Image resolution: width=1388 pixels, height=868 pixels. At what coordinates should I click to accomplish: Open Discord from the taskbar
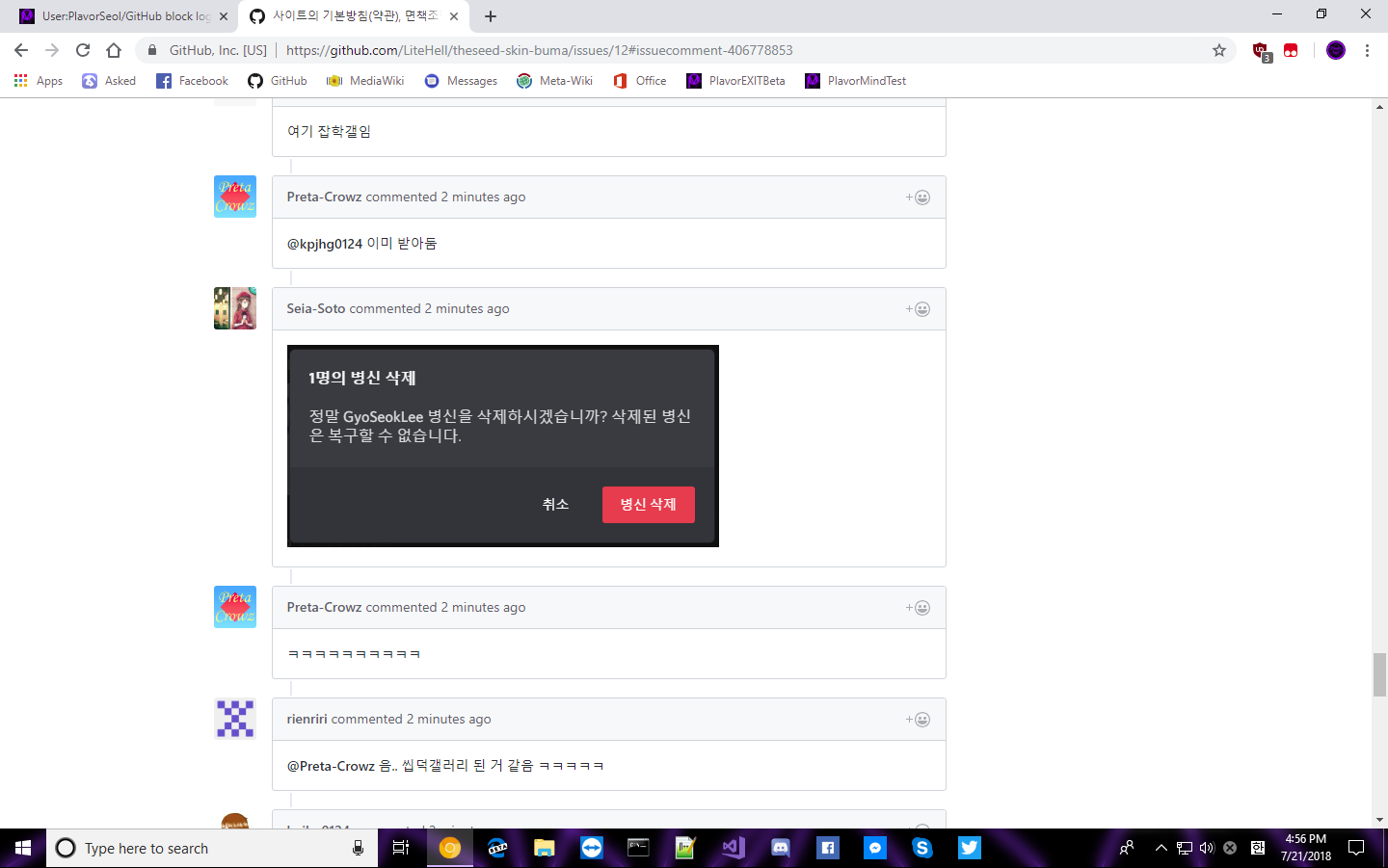click(x=780, y=848)
